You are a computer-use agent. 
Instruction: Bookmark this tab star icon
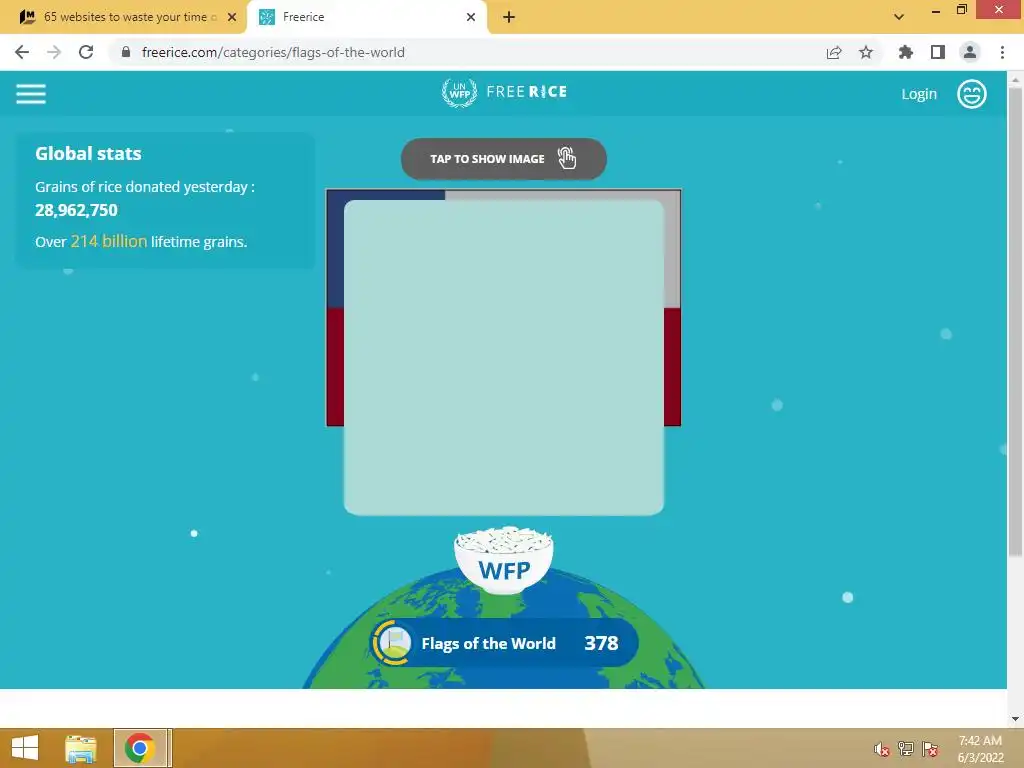pos(866,52)
